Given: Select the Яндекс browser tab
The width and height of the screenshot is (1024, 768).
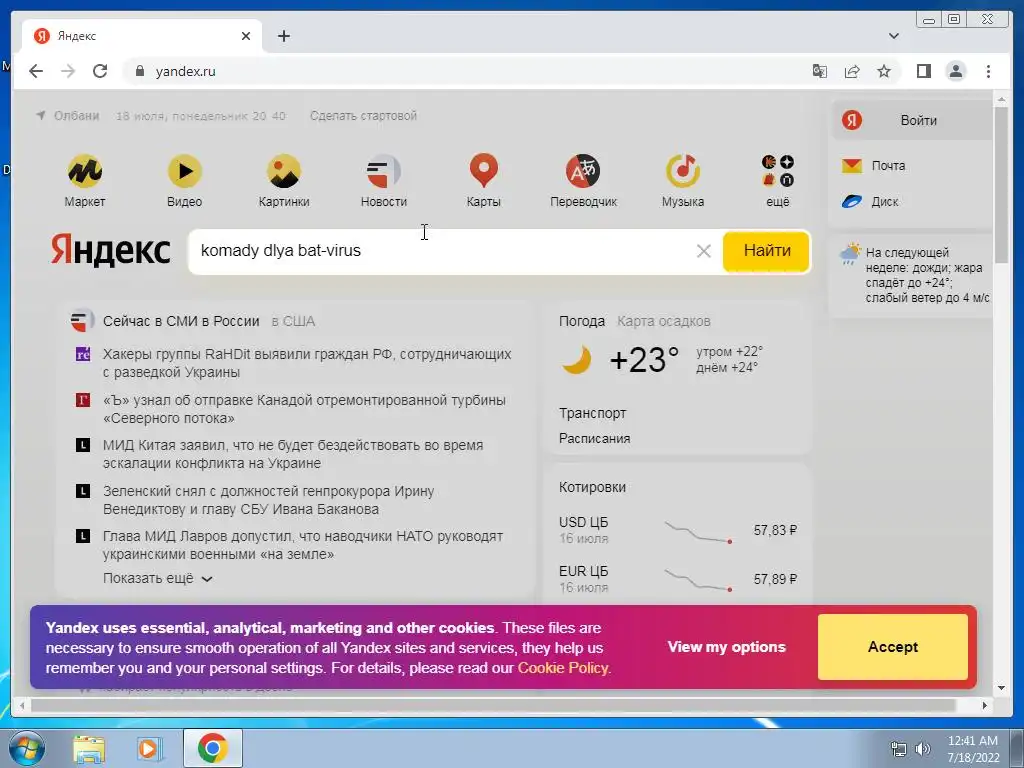Looking at the screenshot, I should 142,36.
